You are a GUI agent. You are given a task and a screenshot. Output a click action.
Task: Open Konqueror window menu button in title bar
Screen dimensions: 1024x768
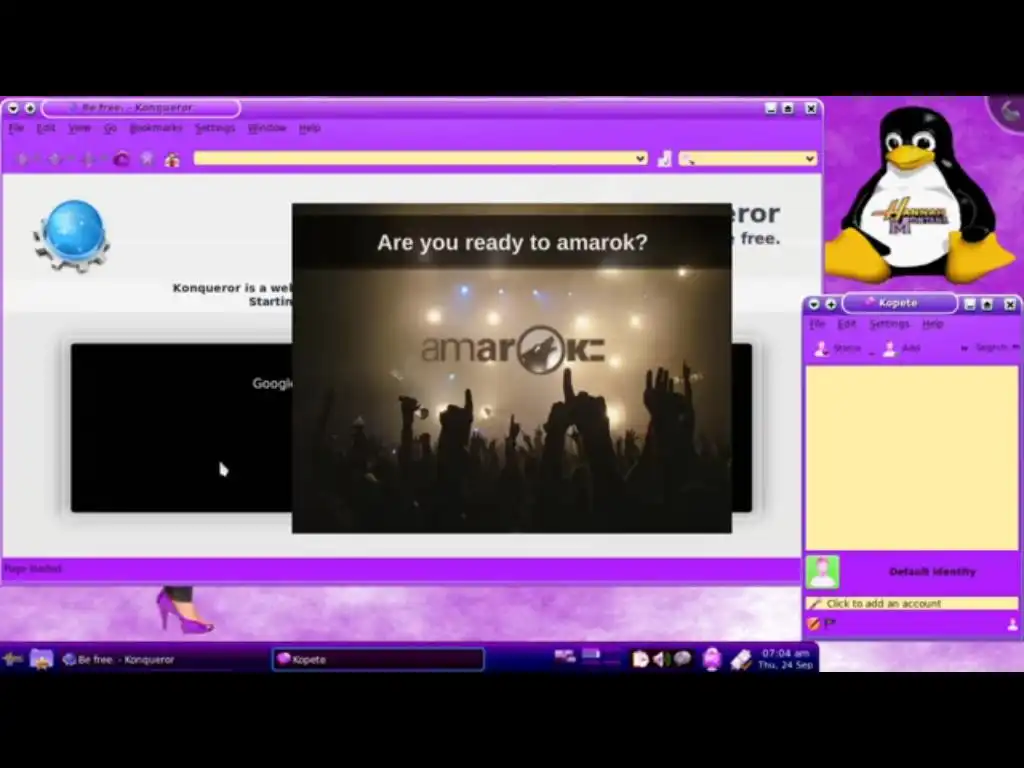pyautogui.click(x=13, y=108)
